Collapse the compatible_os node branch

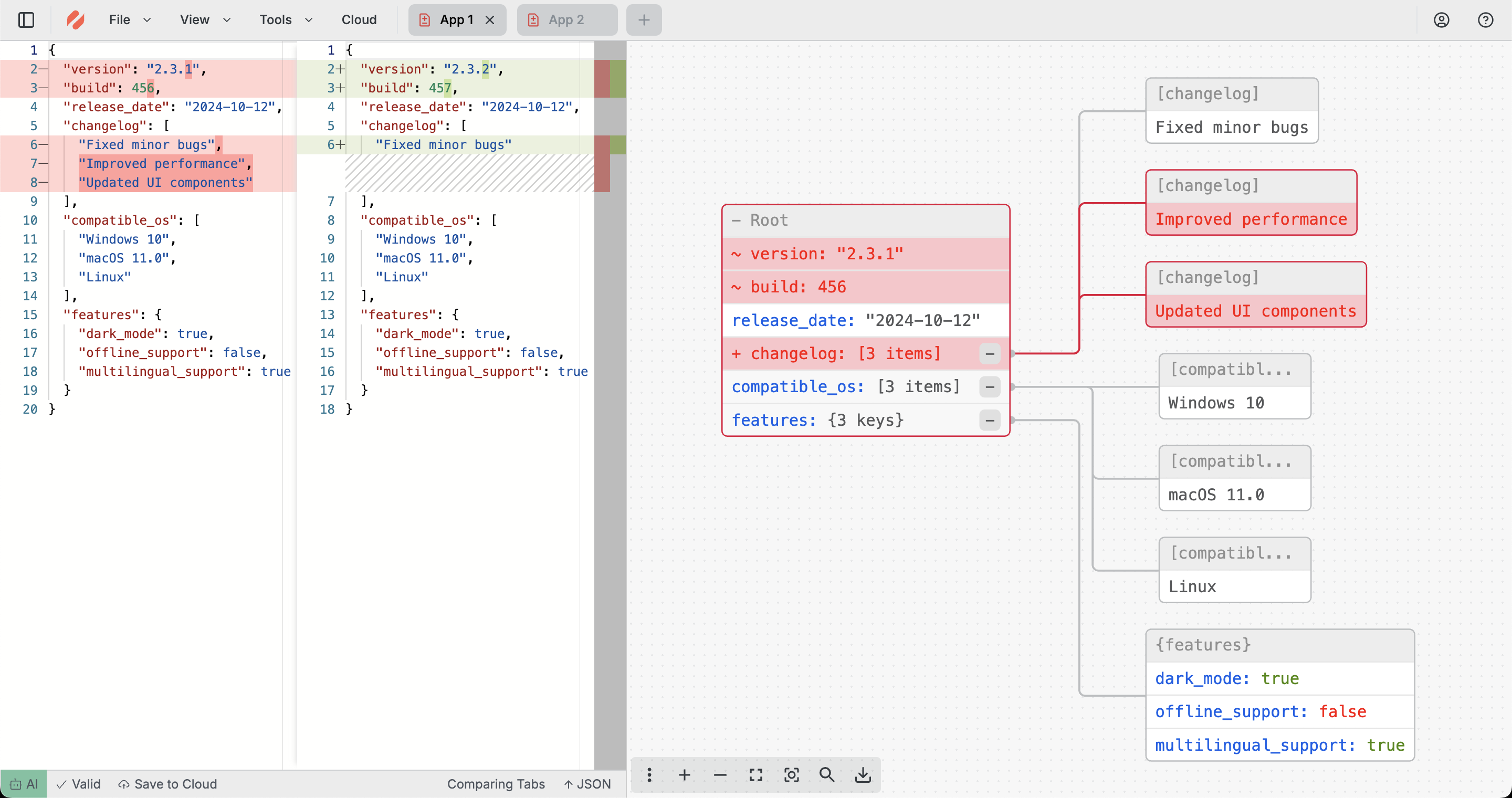990,387
